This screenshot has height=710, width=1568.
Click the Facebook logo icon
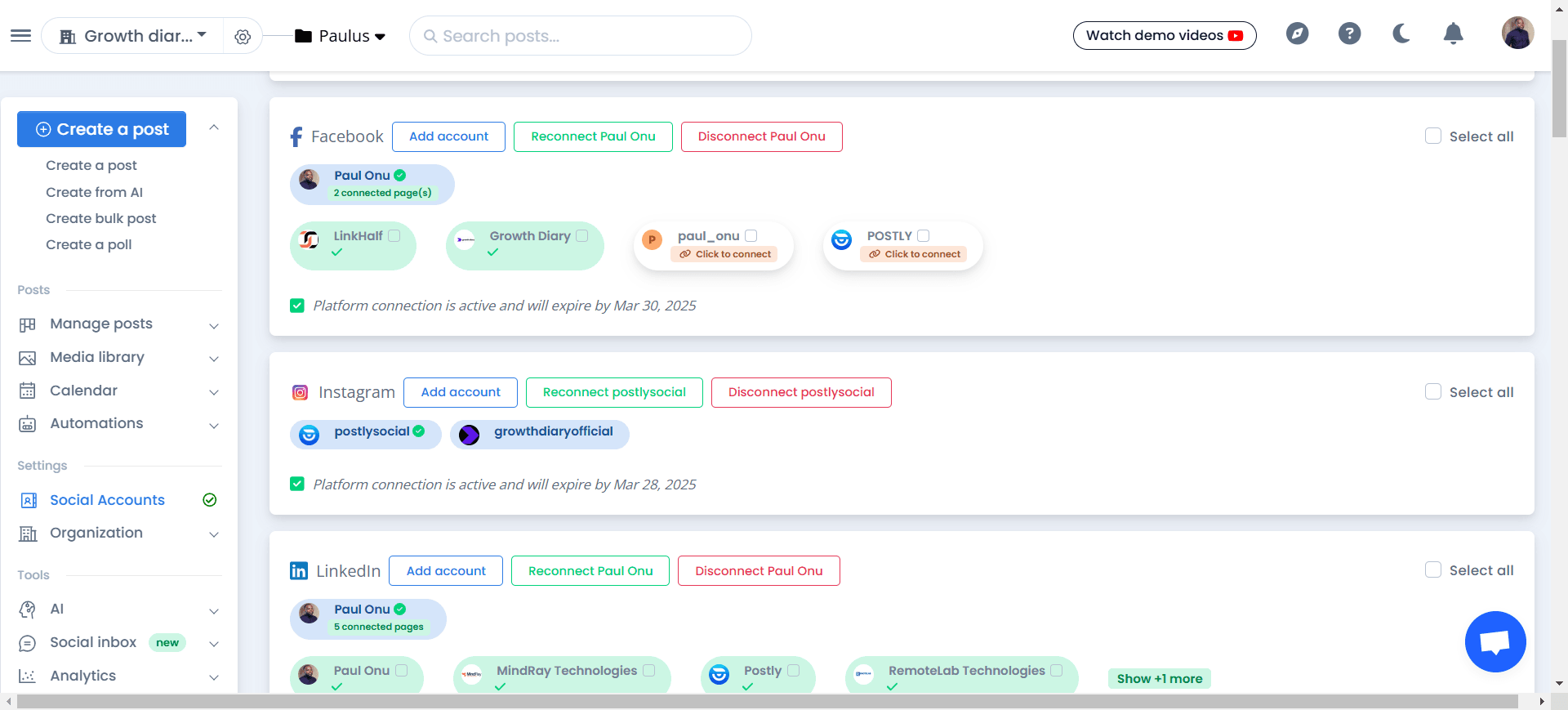[296, 136]
